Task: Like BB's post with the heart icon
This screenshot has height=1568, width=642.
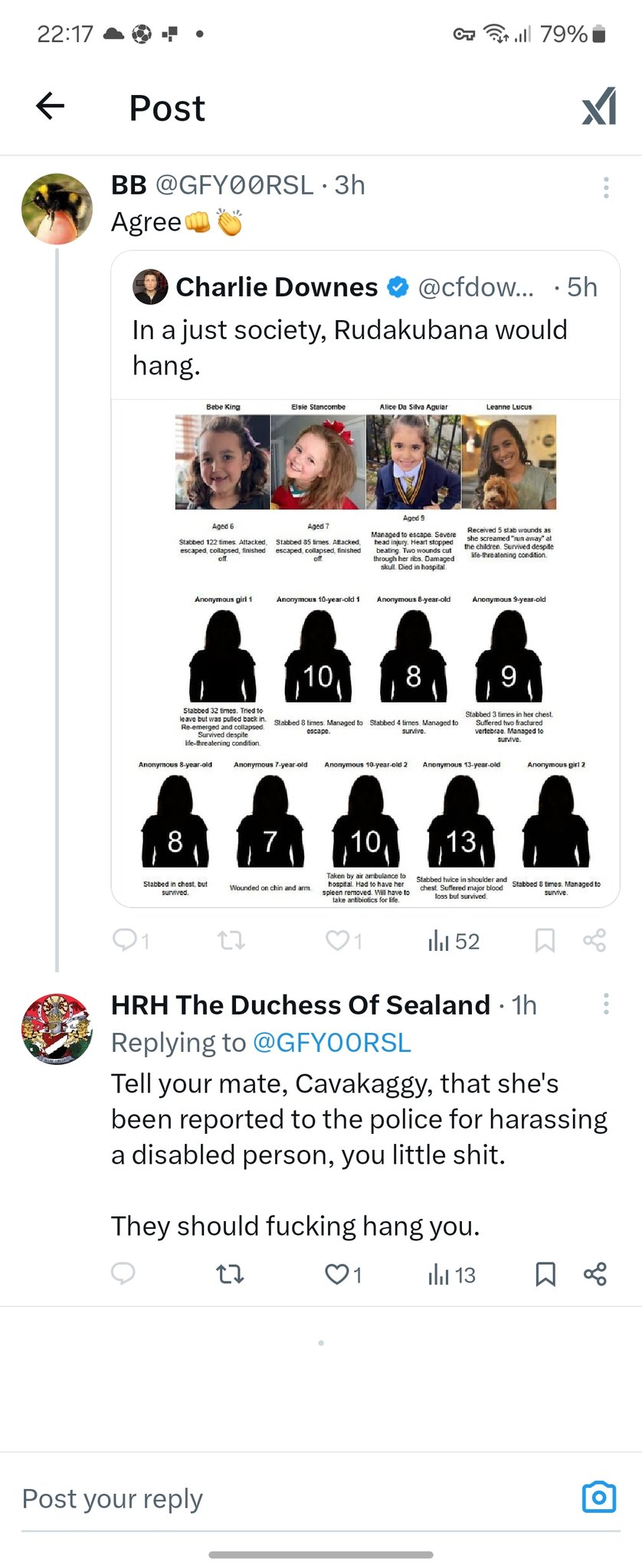Action: click(338, 940)
